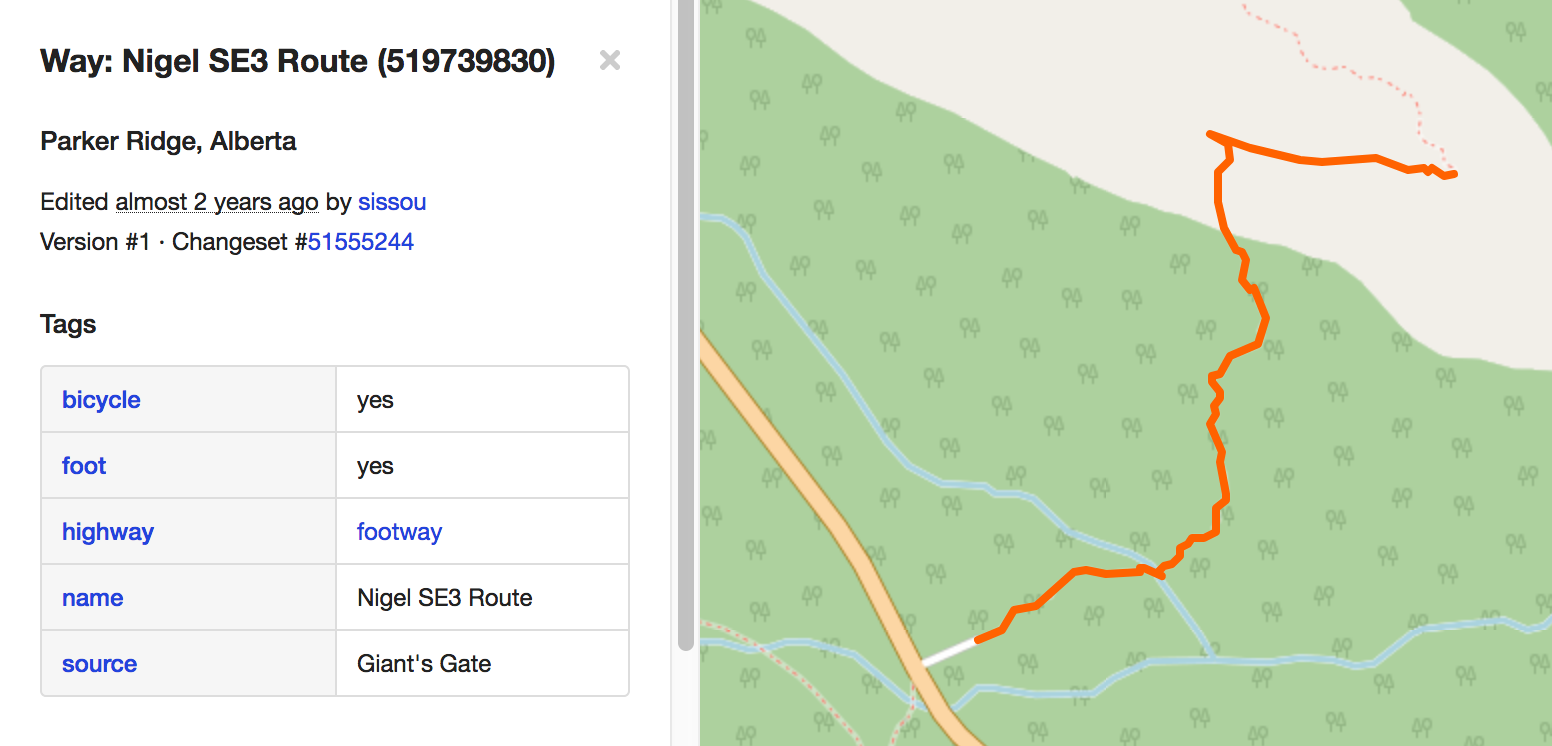Click the Parker Ridge, Alberta text
Image resolution: width=1552 pixels, height=746 pixels.
point(167,141)
